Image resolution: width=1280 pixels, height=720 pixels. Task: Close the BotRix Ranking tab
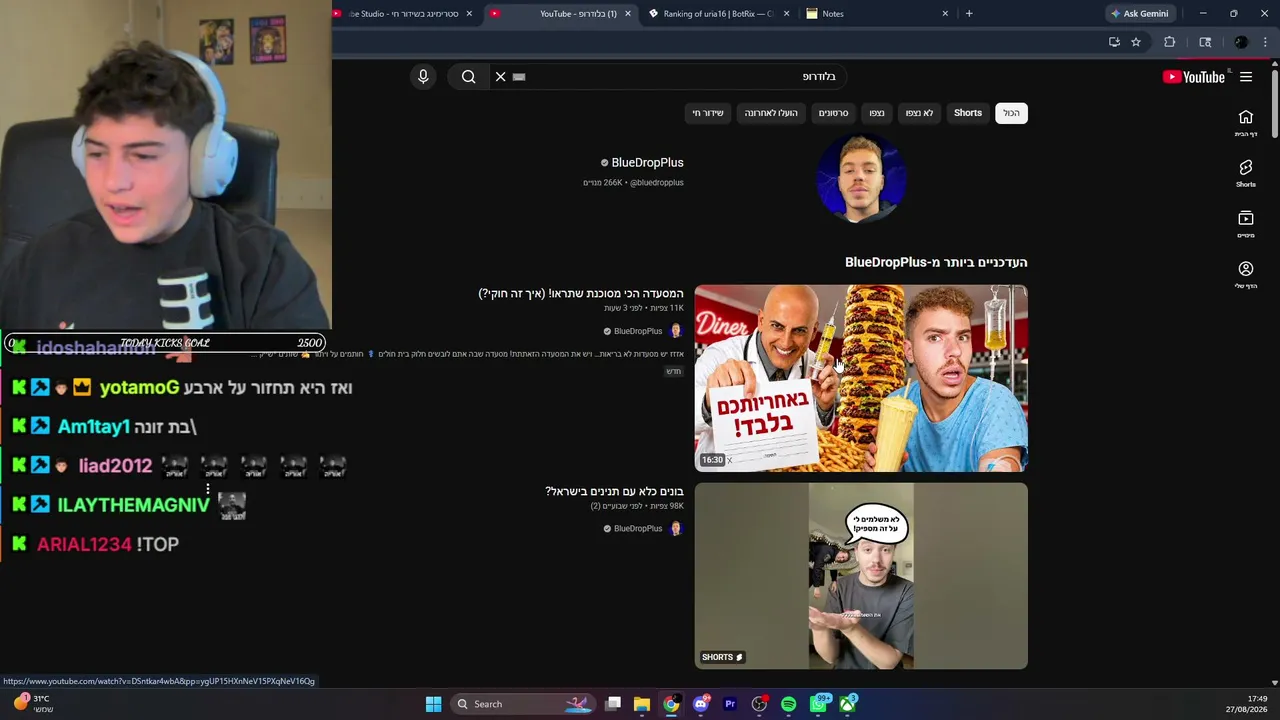pos(786,14)
